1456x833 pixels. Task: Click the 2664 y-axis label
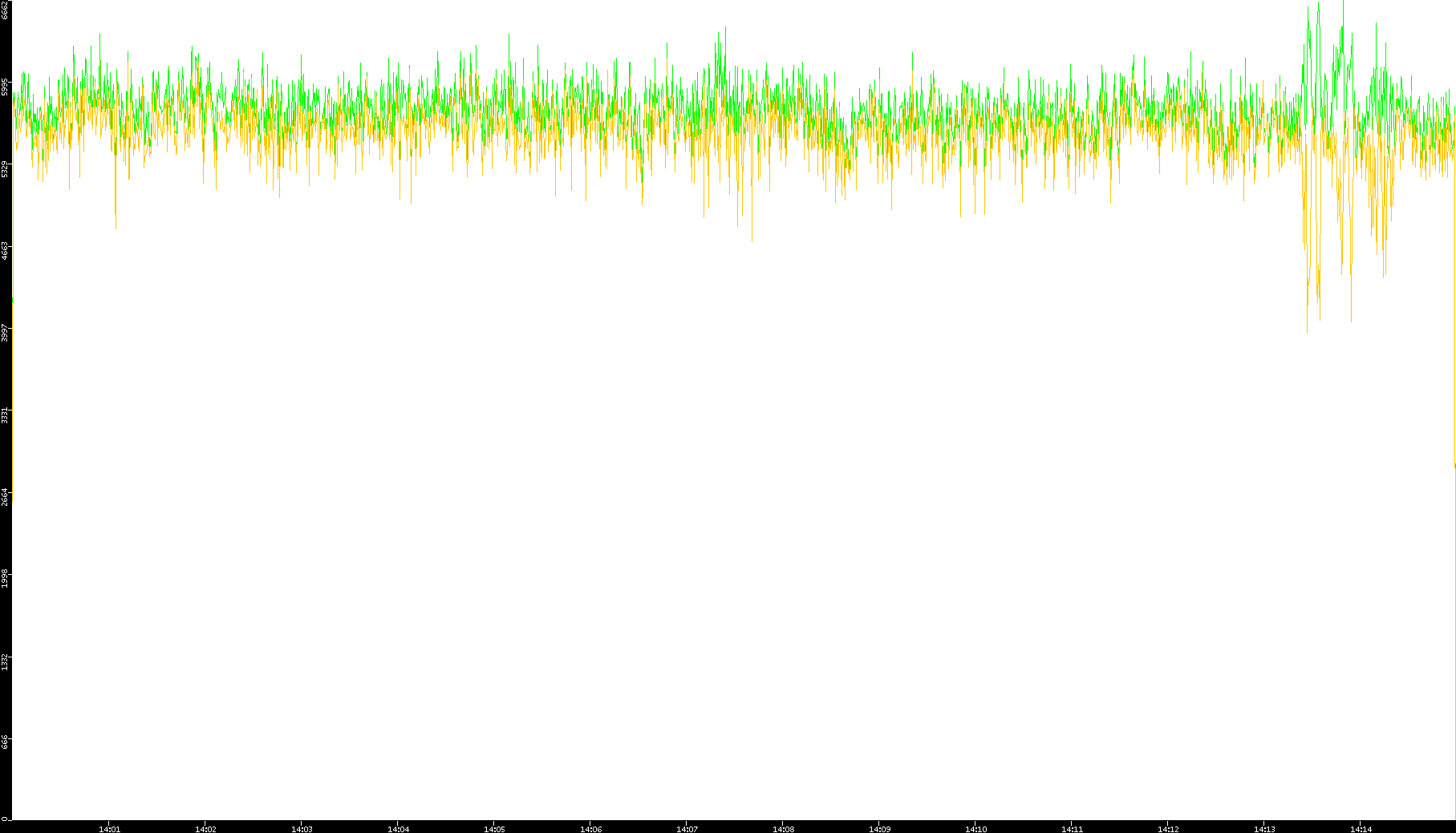(5, 496)
